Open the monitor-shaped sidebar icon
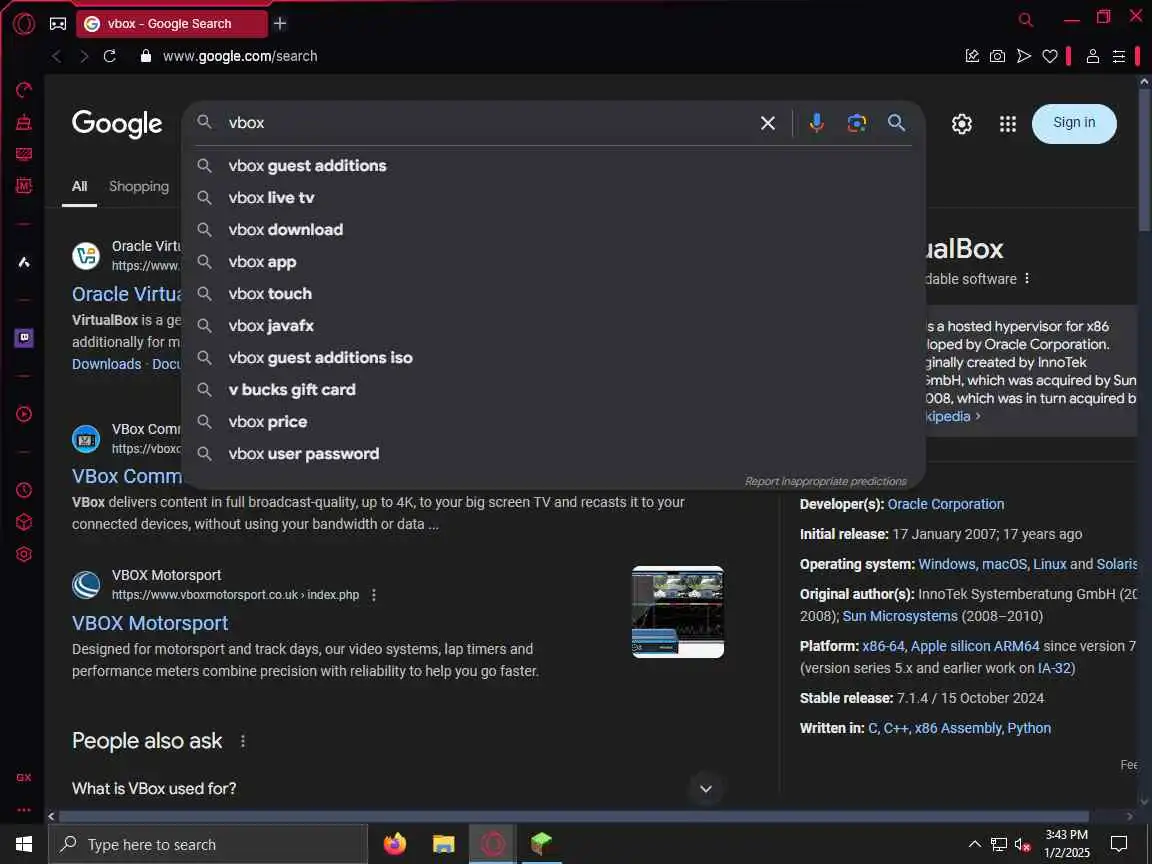This screenshot has width=1152, height=864. [24, 154]
